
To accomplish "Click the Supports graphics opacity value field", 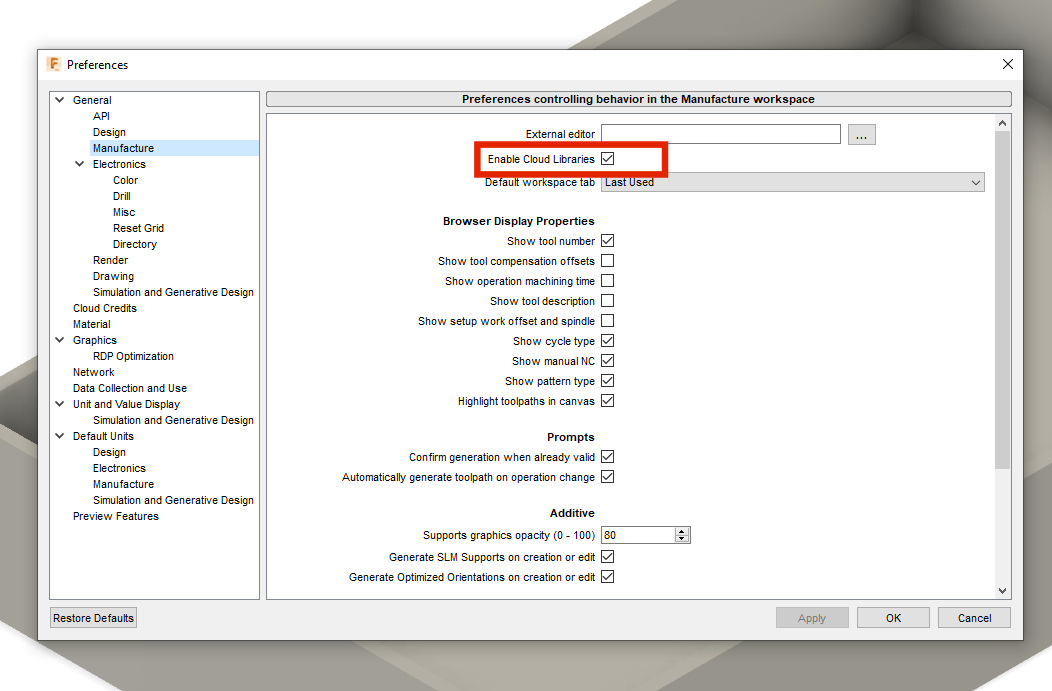I will (638, 535).
